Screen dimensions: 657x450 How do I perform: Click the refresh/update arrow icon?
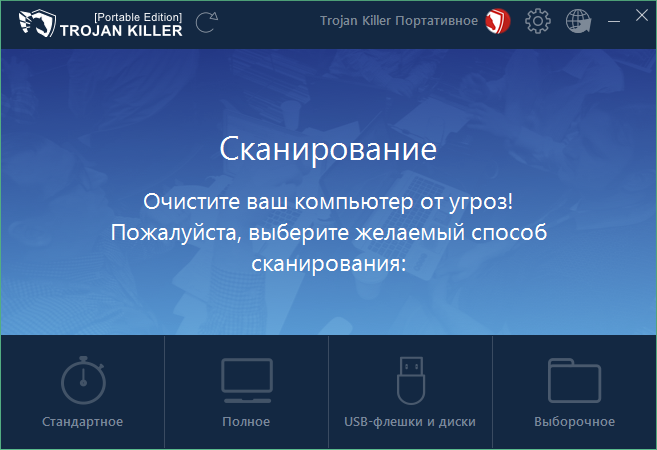pyautogui.click(x=207, y=22)
